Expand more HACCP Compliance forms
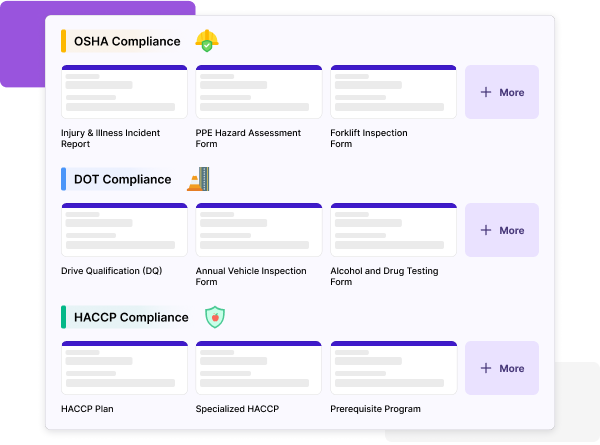Screen dimensions: 600x445 (502, 368)
